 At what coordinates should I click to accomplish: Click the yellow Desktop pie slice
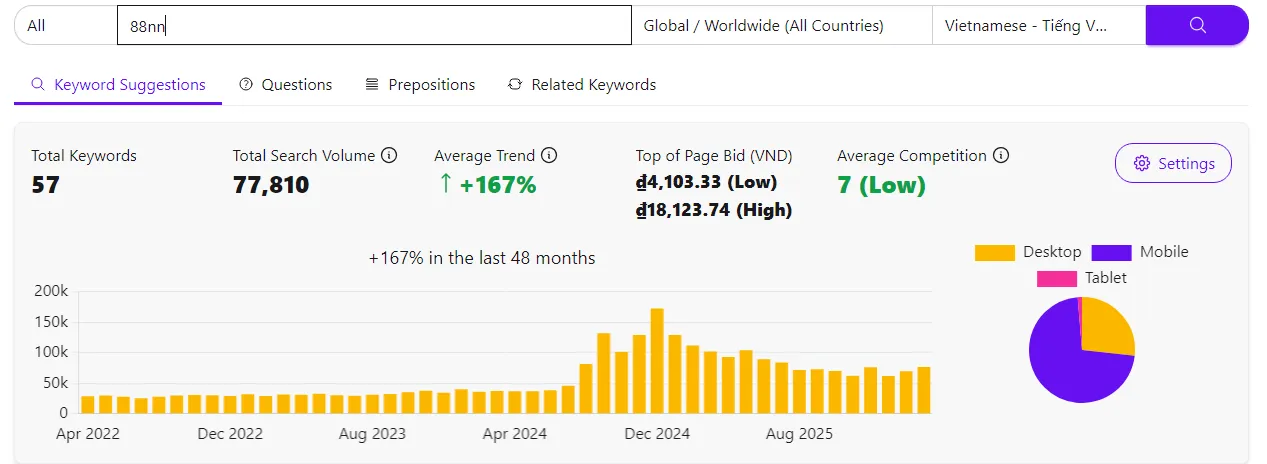tap(1106, 328)
